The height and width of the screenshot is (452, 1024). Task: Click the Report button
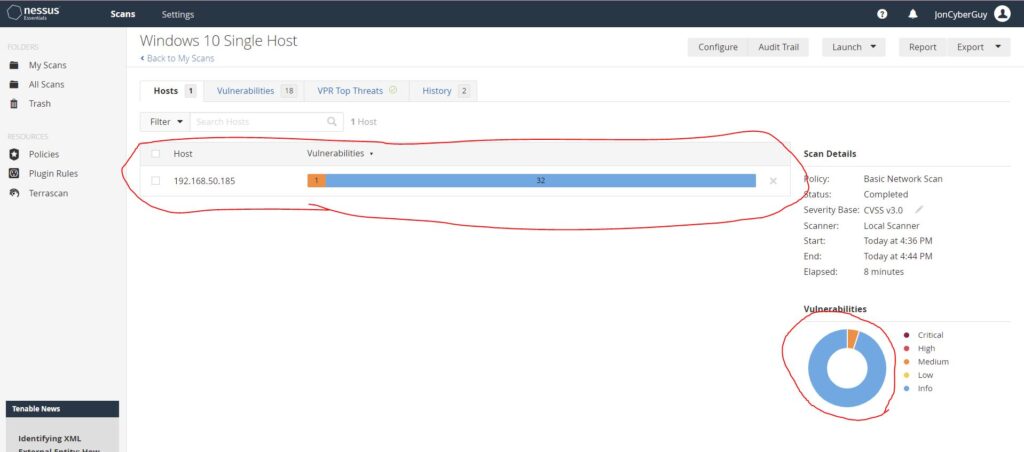(x=923, y=47)
